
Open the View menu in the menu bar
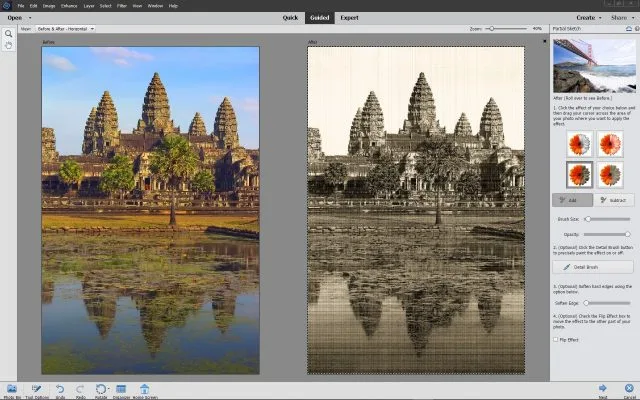point(137,6)
